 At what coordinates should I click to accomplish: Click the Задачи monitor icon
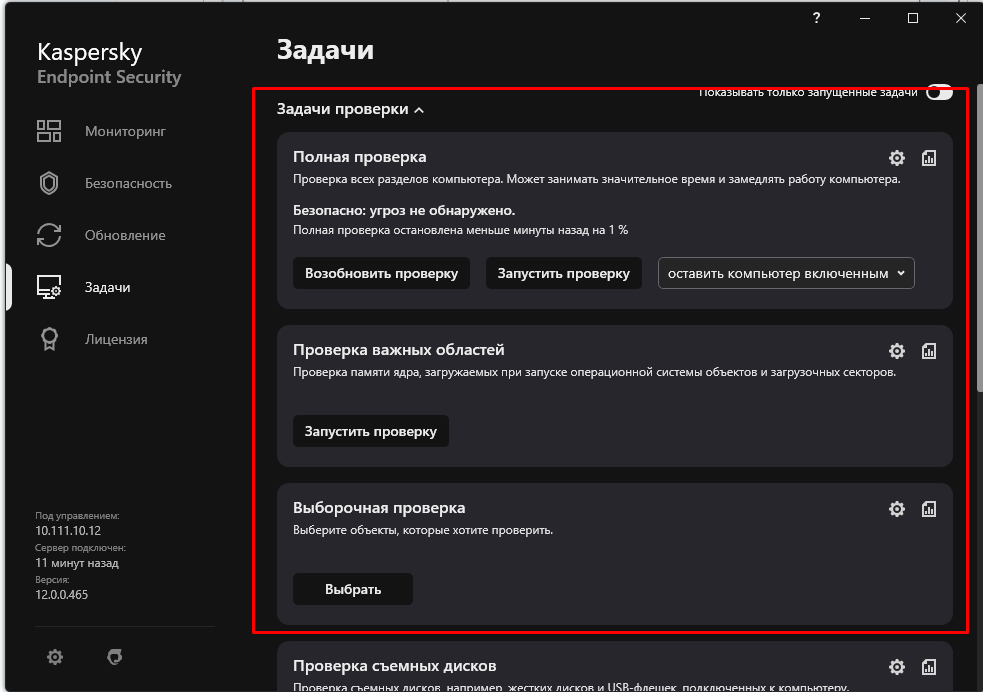[x=49, y=287]
